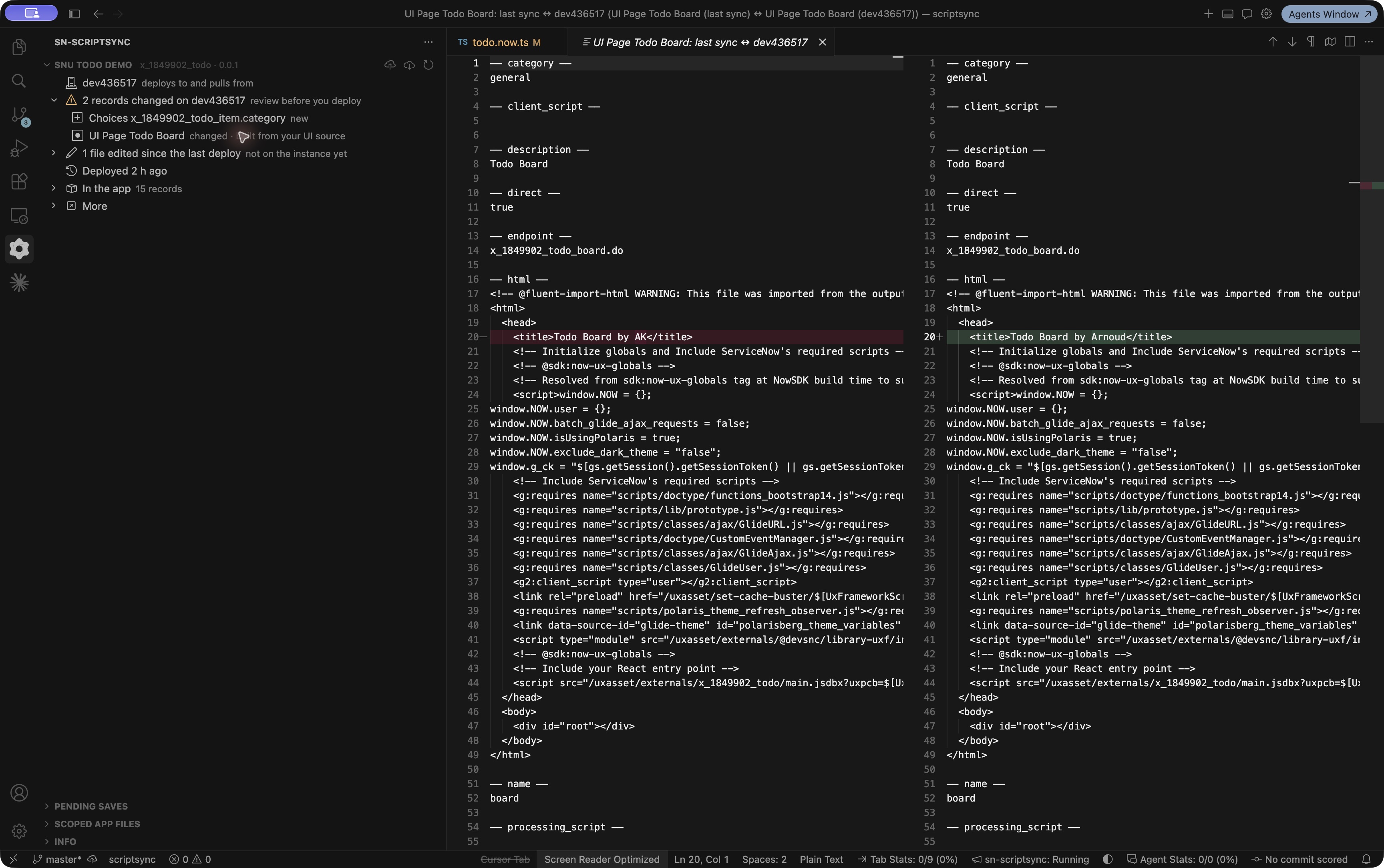Click Screen Reader Optimized in status bar
The image size is (1384, 868).
(601, 859)
